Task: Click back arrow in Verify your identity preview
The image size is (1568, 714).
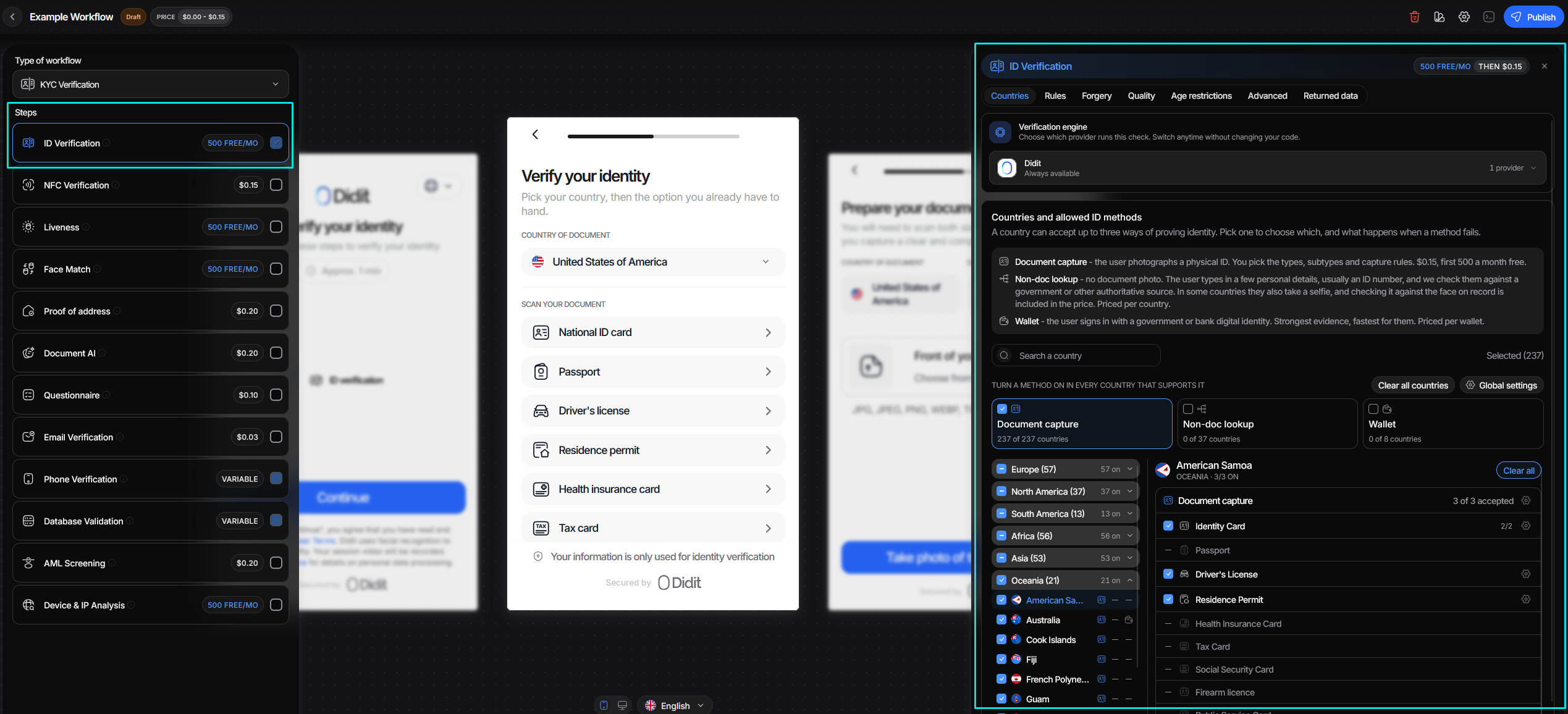Action: click(x=535, y=135)
